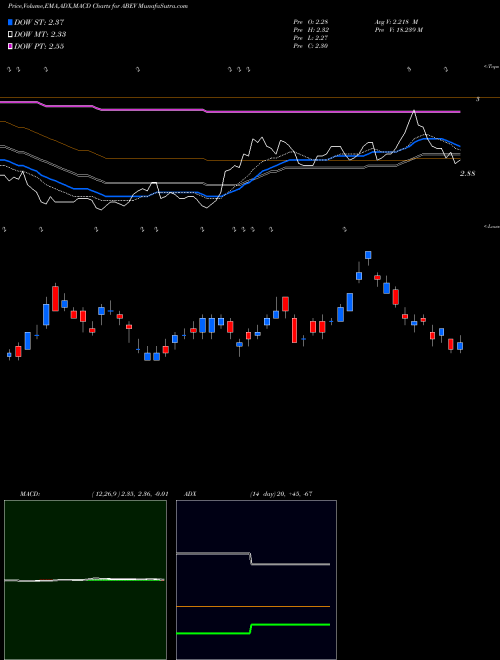Click the 'ADX' panel heading
This screenshot has width=500, height=660.
(190, 494)
